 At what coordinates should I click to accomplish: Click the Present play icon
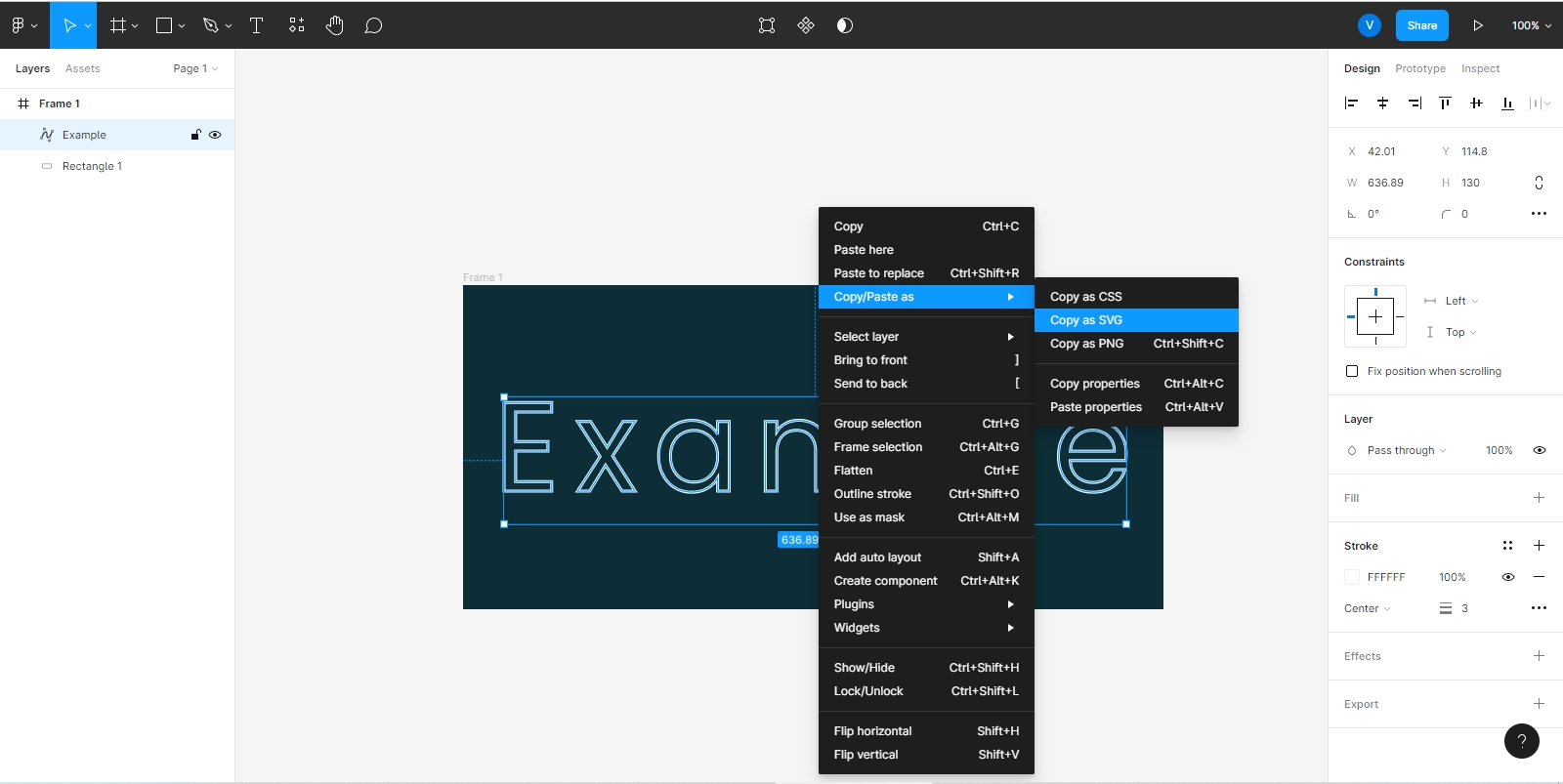point(1478,25)
